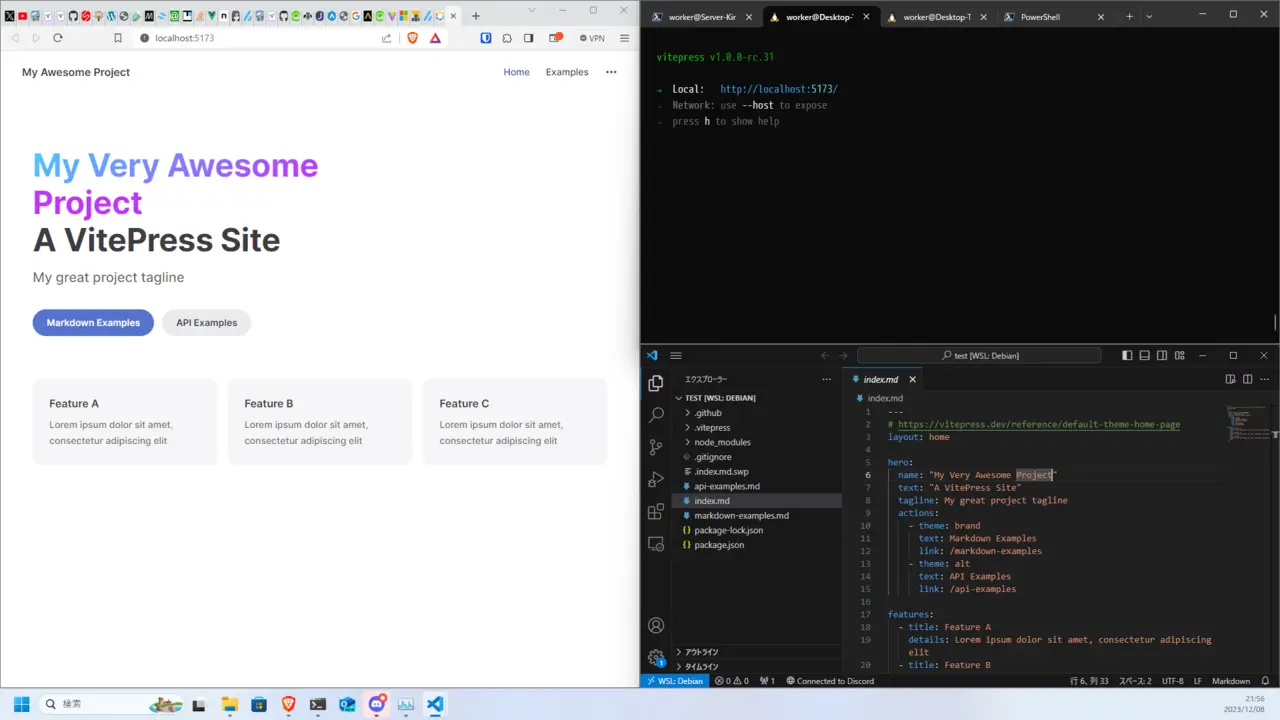Image resolution: width=1280 pixels, height=720 pixels.
Task: Toggle the Brave sidebar panel icon
Action: (x=529, y=38)
